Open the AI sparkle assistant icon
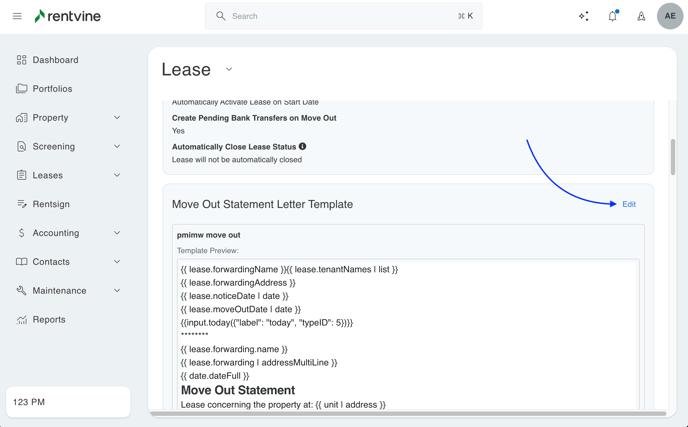The height and width of the screenshot is (427, 688). click(x=584, y=16)
